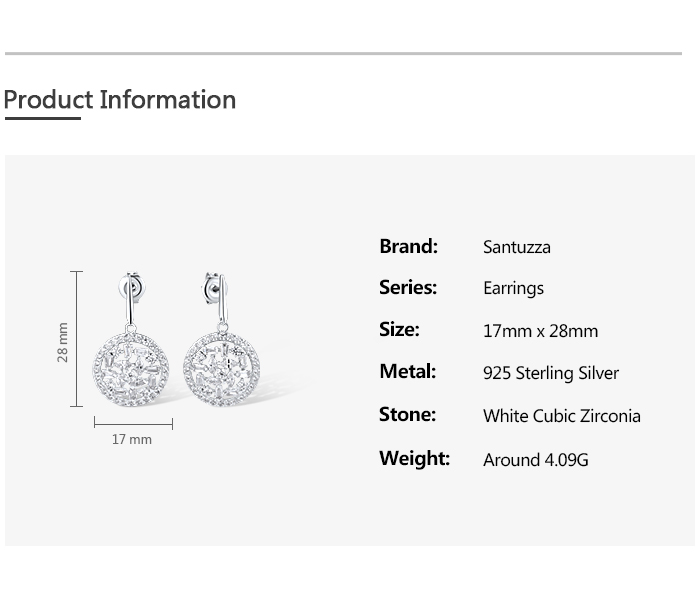Image resolution: width=700 pixels, height=596 pixels.
Task: Select the Santuzza brand name text
Action: point(516,247)
